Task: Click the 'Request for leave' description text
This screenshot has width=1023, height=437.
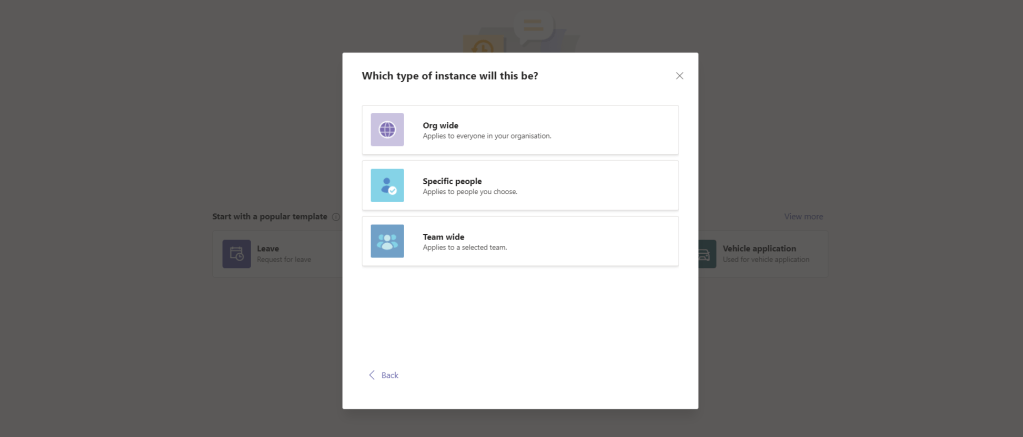Action: click(284, 260)
